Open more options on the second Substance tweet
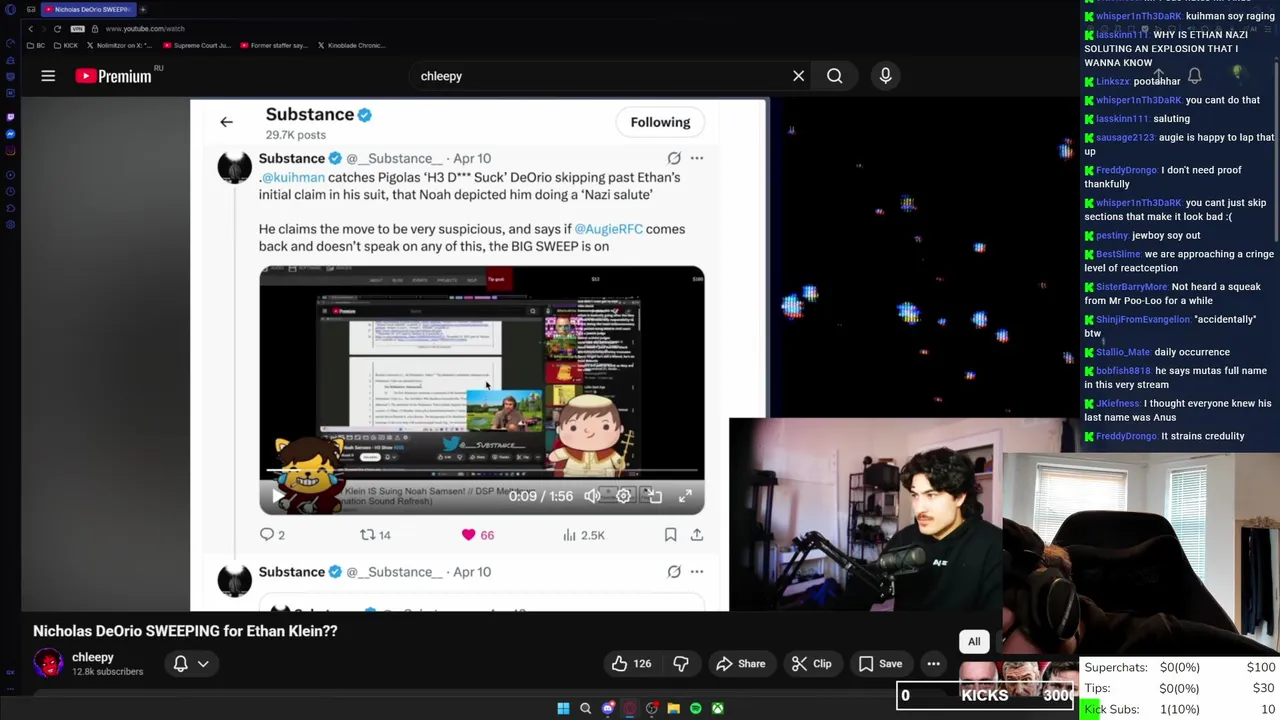Image resolution: width=1280 pixels, height=720 pixels. point(697,572)
